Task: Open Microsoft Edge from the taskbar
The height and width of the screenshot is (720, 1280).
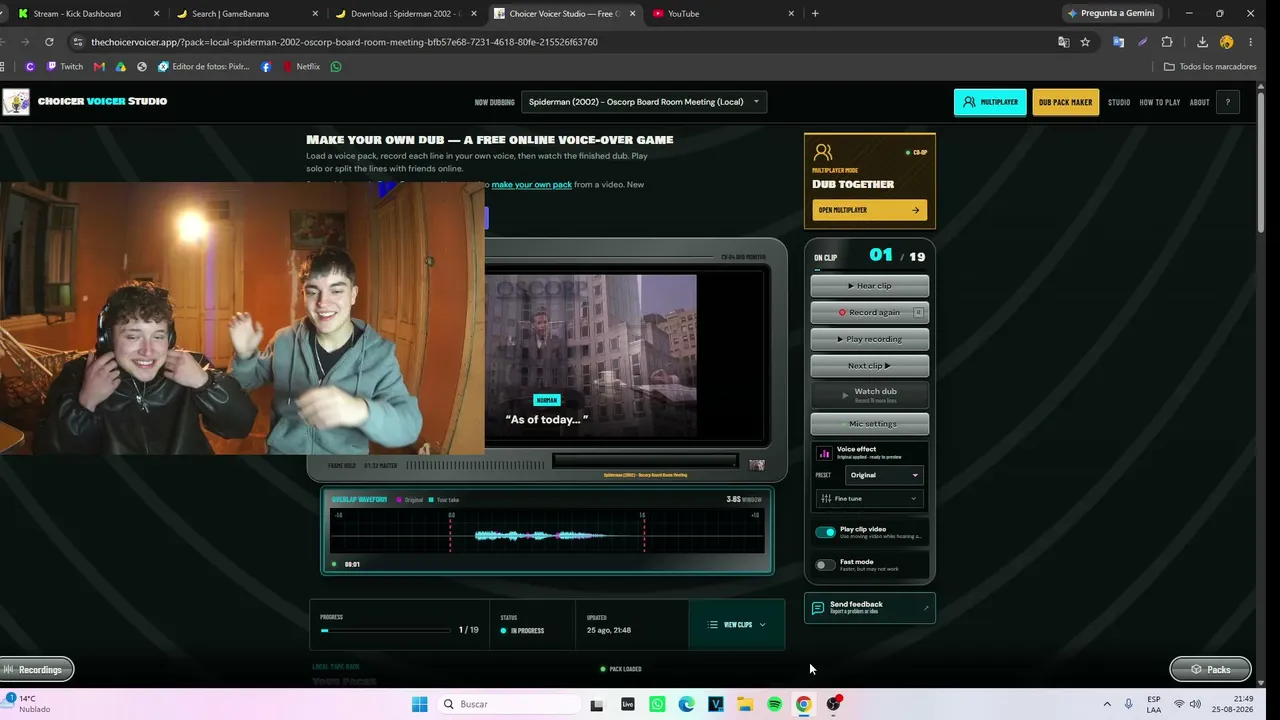Action: [x=686, y=704]
